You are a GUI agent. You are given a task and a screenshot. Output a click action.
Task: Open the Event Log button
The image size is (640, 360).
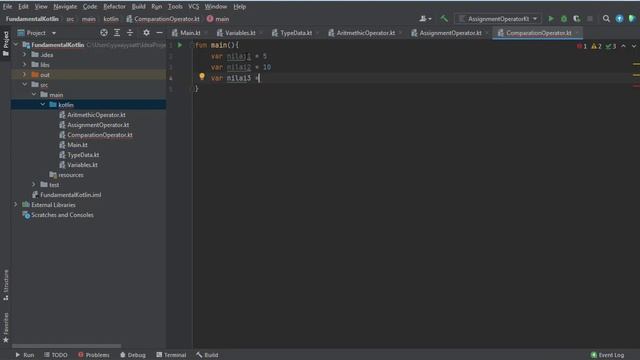[x=608, y=355]
